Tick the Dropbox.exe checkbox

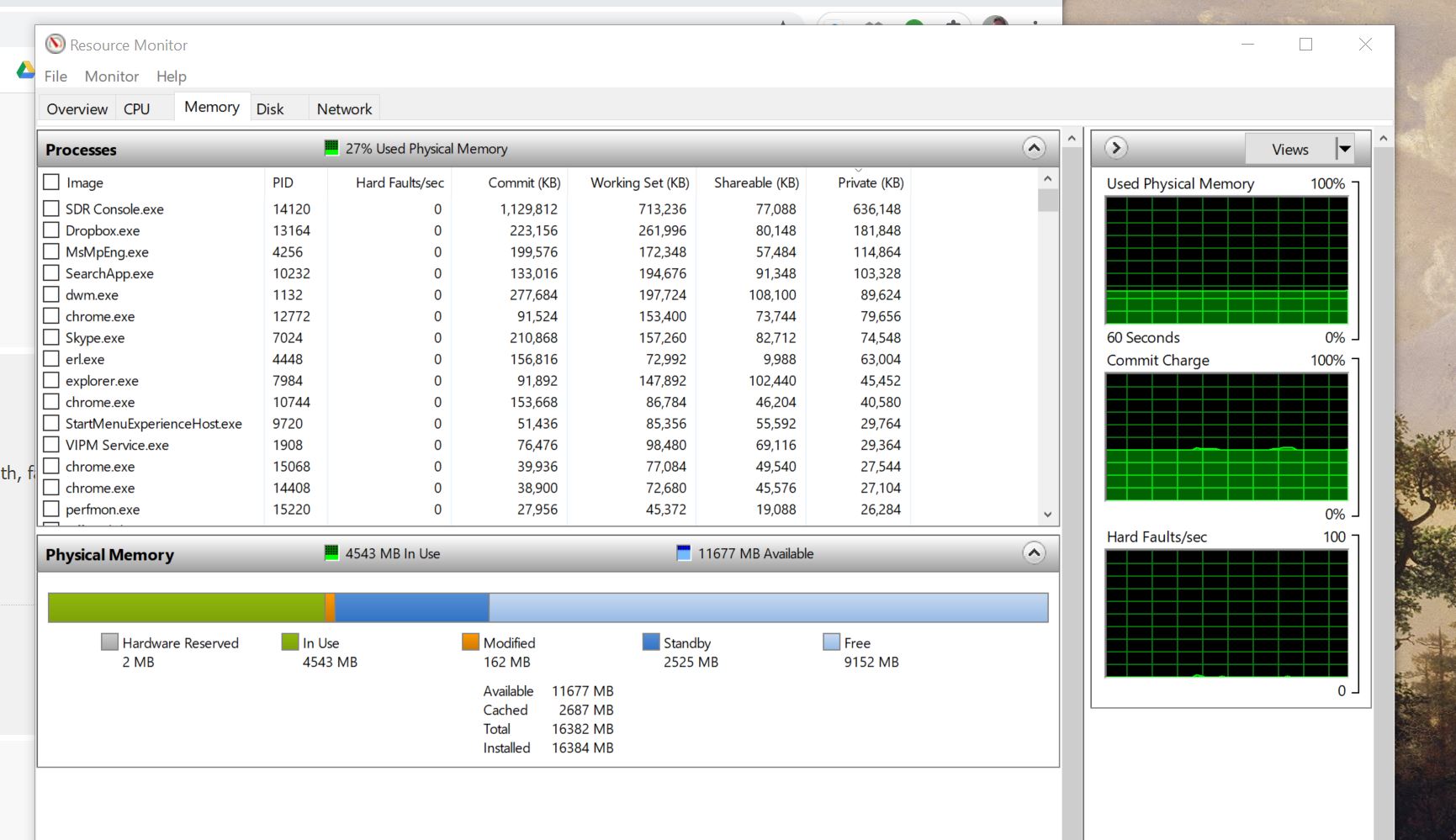[x=51, y=230]
